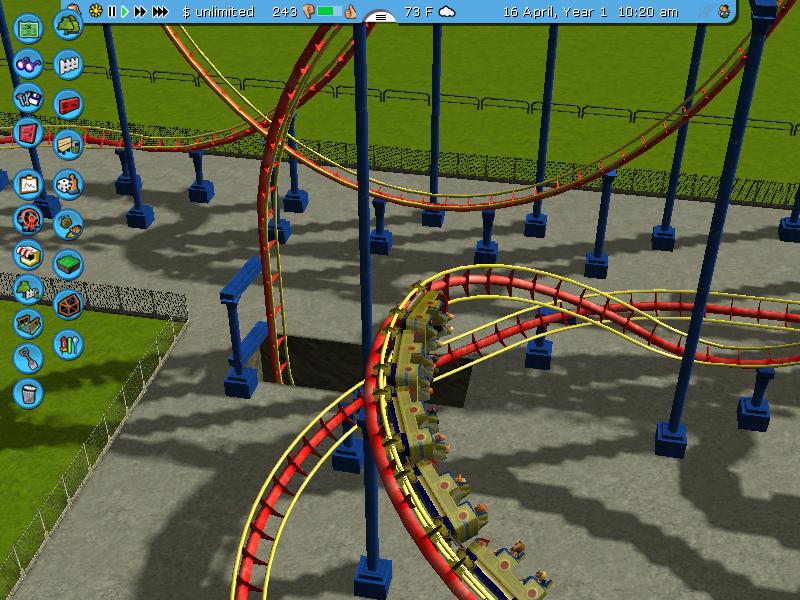Pause the game
Image resolution: width=800 pixels, height=600 pixels.
click(x=112, y=12)
